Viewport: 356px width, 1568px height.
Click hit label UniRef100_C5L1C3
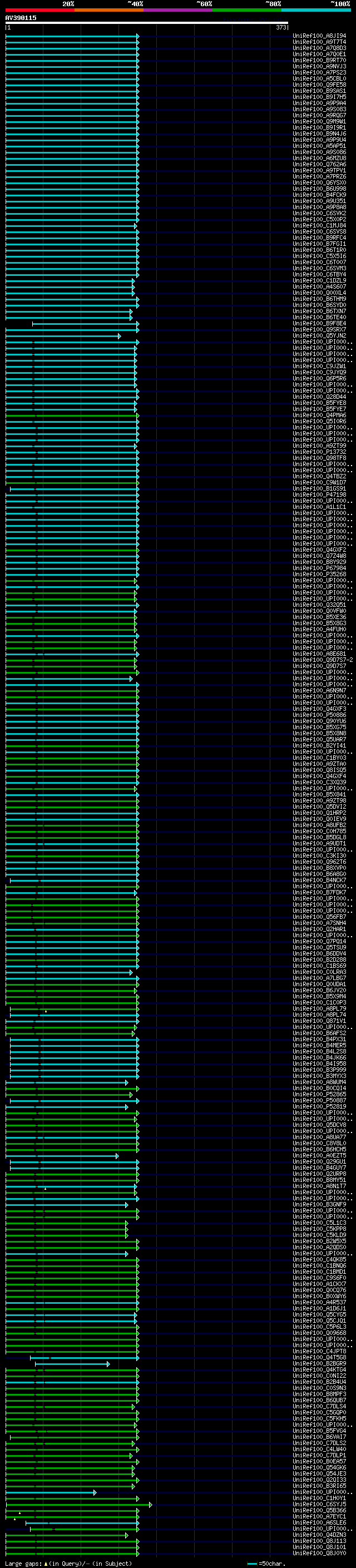pos(319,1223)
